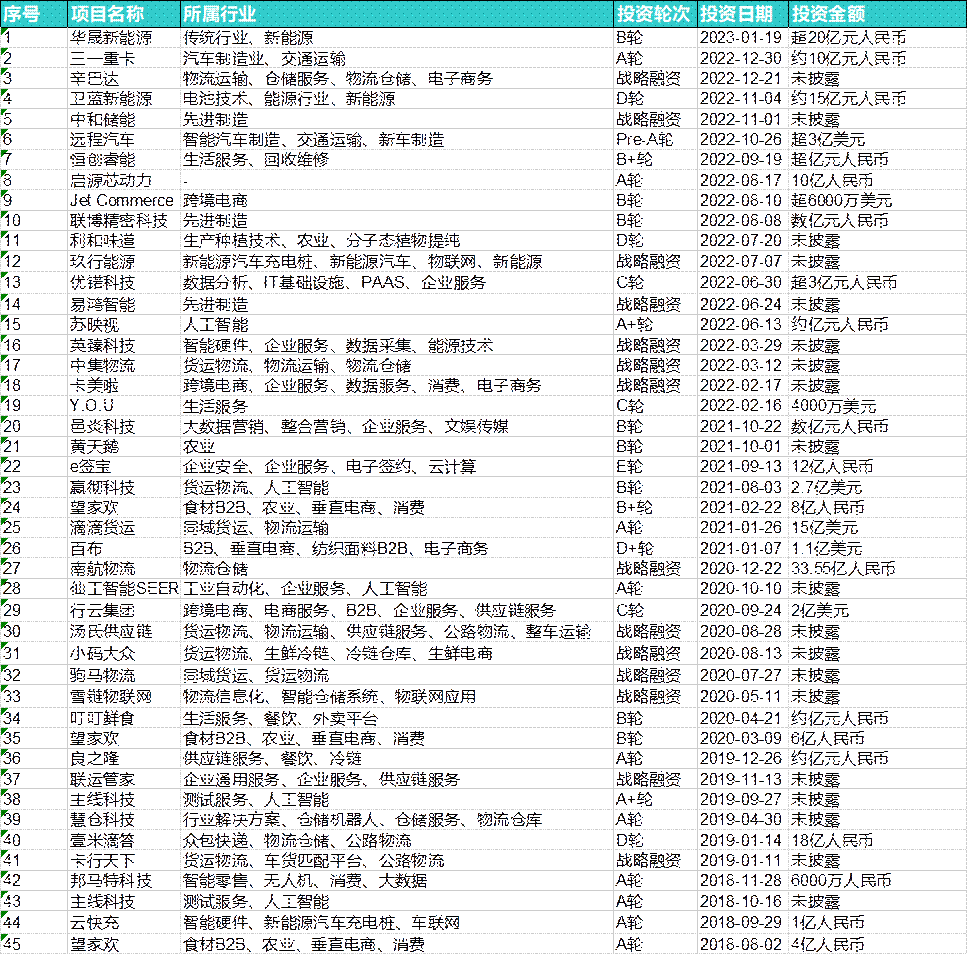Viewport: 968px width, 955px height.
Task: Click the date 2021-09-13
Action: [741, 467]
